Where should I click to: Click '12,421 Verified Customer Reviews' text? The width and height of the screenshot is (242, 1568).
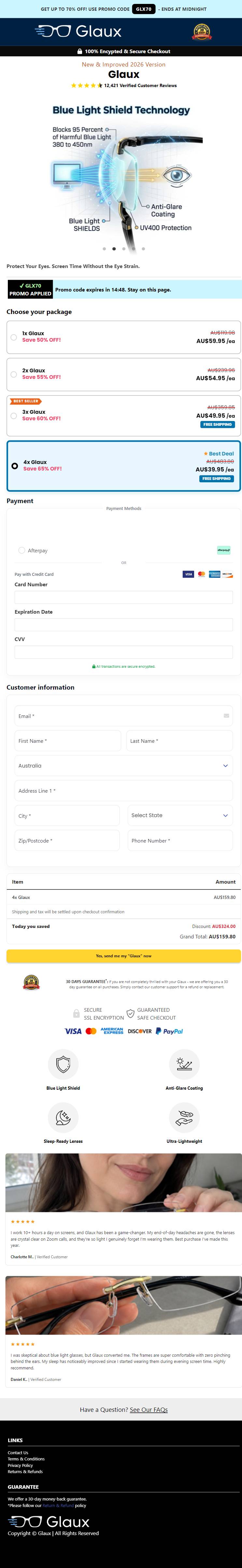[x=140, y=86]
